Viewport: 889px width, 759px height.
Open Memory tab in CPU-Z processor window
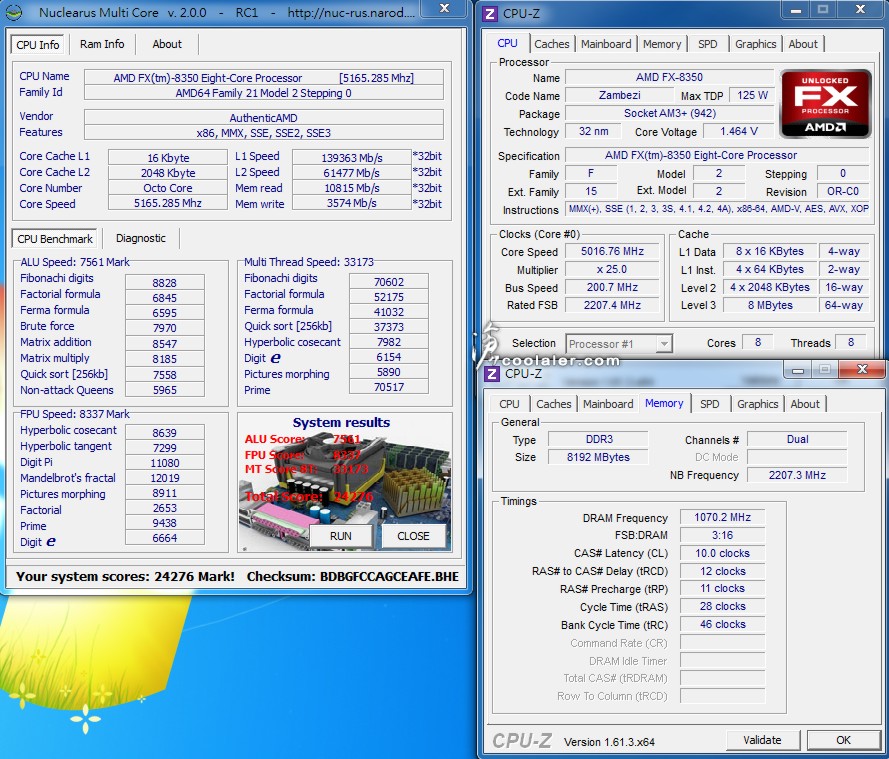662,44
